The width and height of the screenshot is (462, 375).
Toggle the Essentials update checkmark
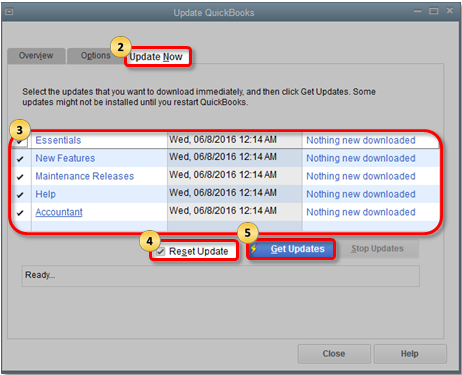click(x=20, y=141)
